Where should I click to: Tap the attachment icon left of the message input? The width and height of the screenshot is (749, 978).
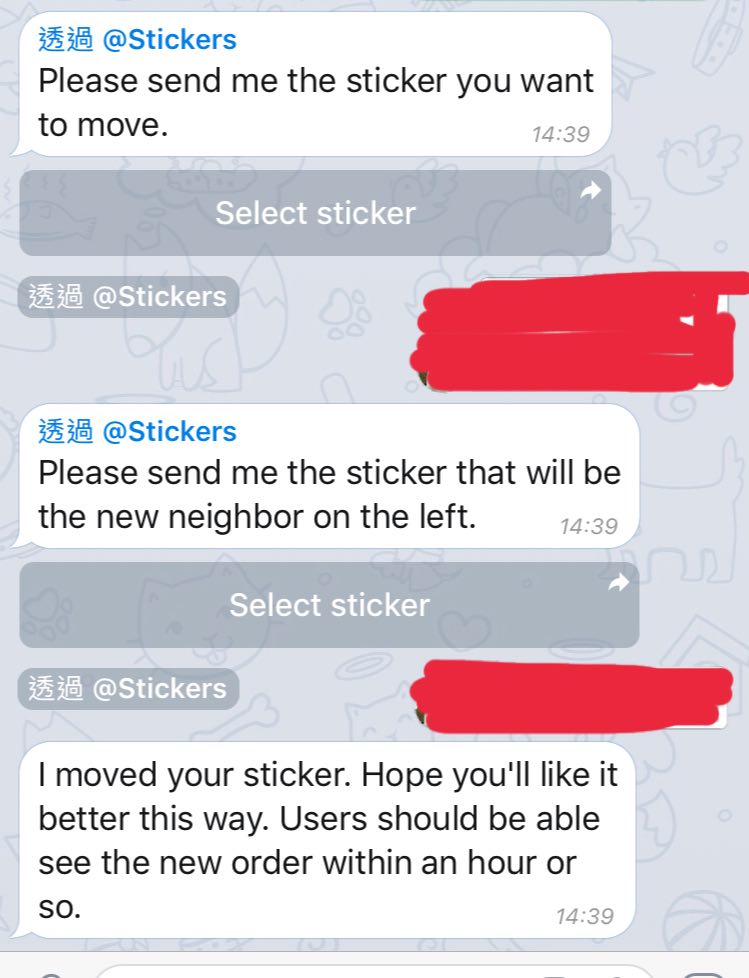[50, 974]
